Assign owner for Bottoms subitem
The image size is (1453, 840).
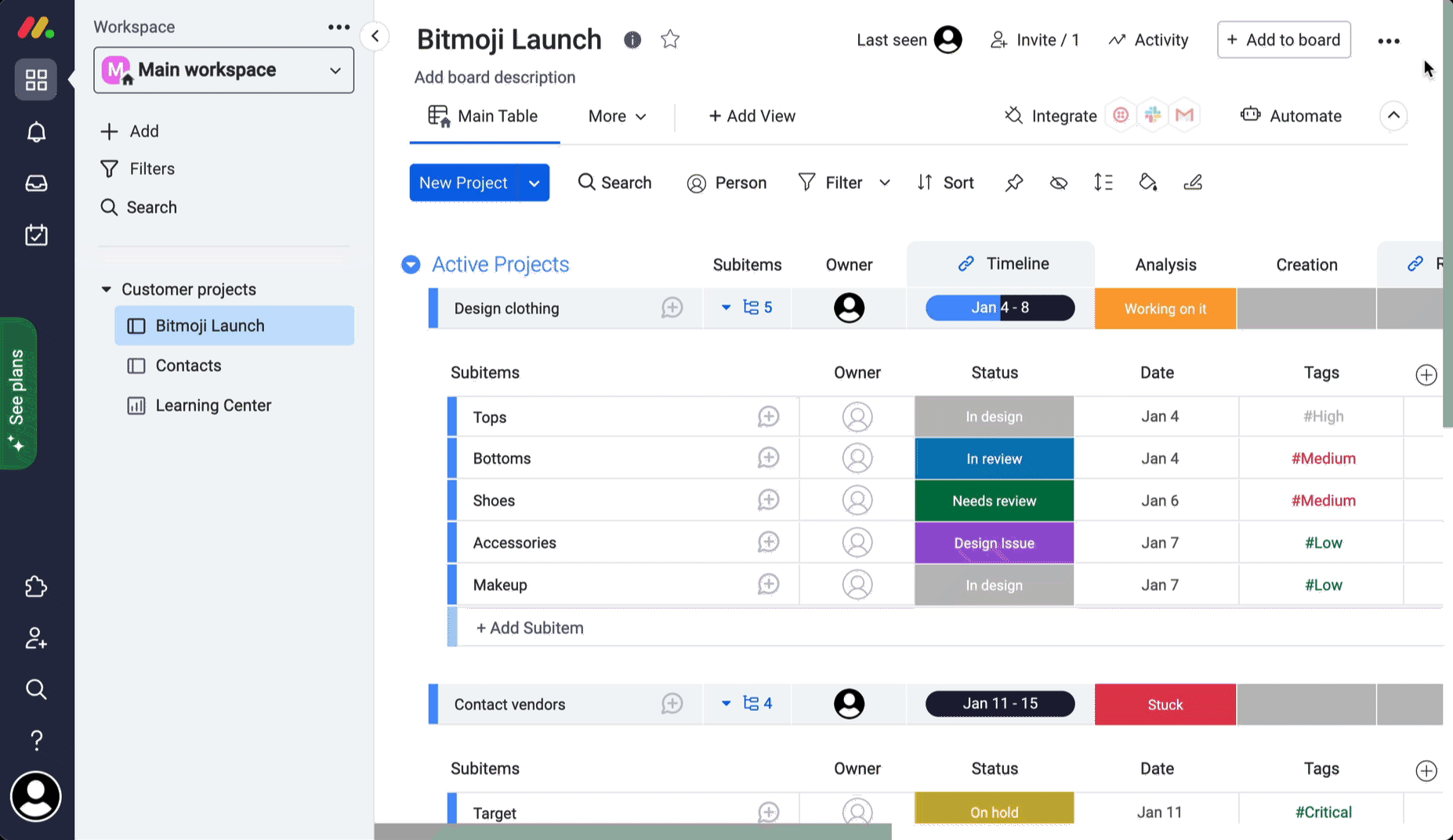(857, 458)
